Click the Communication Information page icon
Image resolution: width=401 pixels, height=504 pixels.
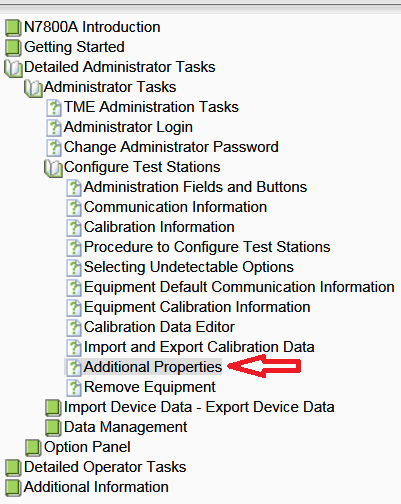pyautogui.click(x=74, y=208)
